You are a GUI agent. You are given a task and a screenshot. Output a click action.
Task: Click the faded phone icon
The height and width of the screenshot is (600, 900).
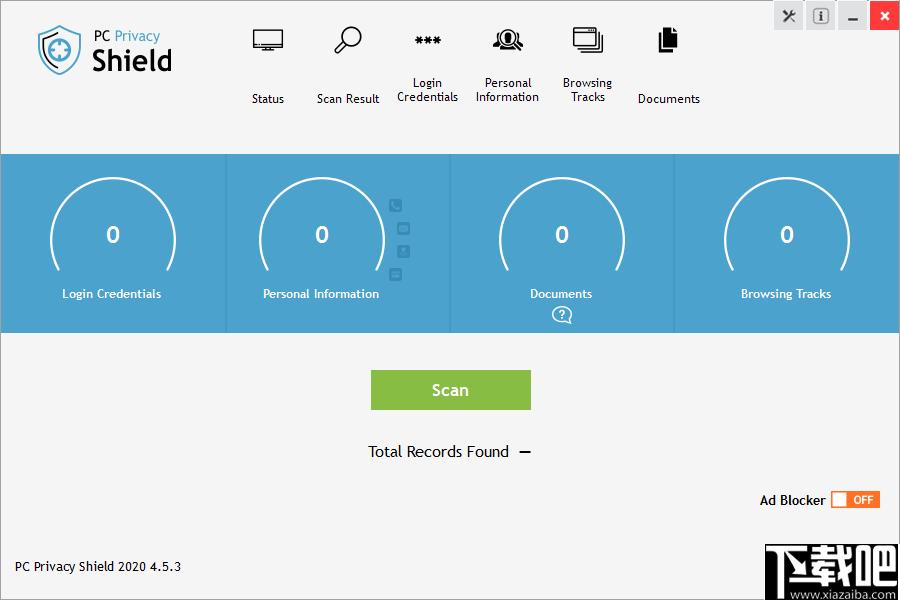click(395, 205)
